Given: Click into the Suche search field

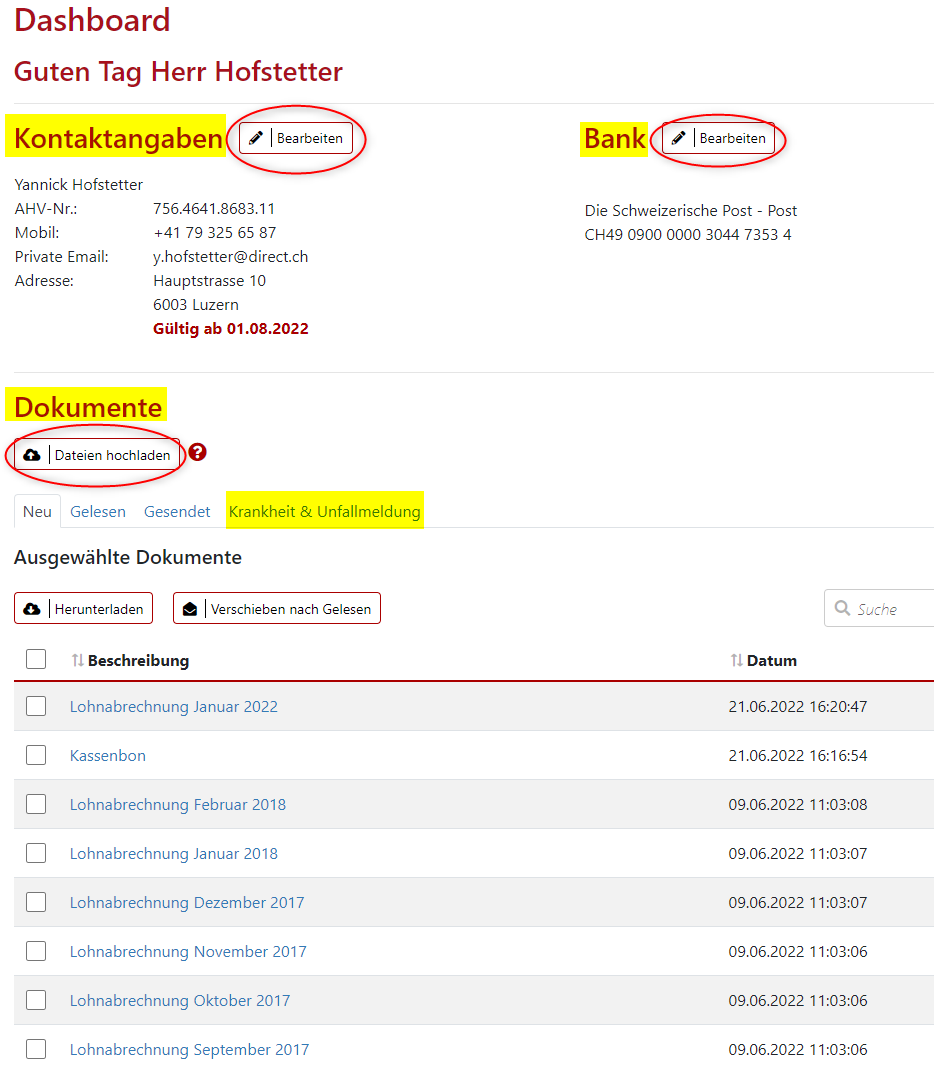Looking at the screenshot, I should coord(890,609).
